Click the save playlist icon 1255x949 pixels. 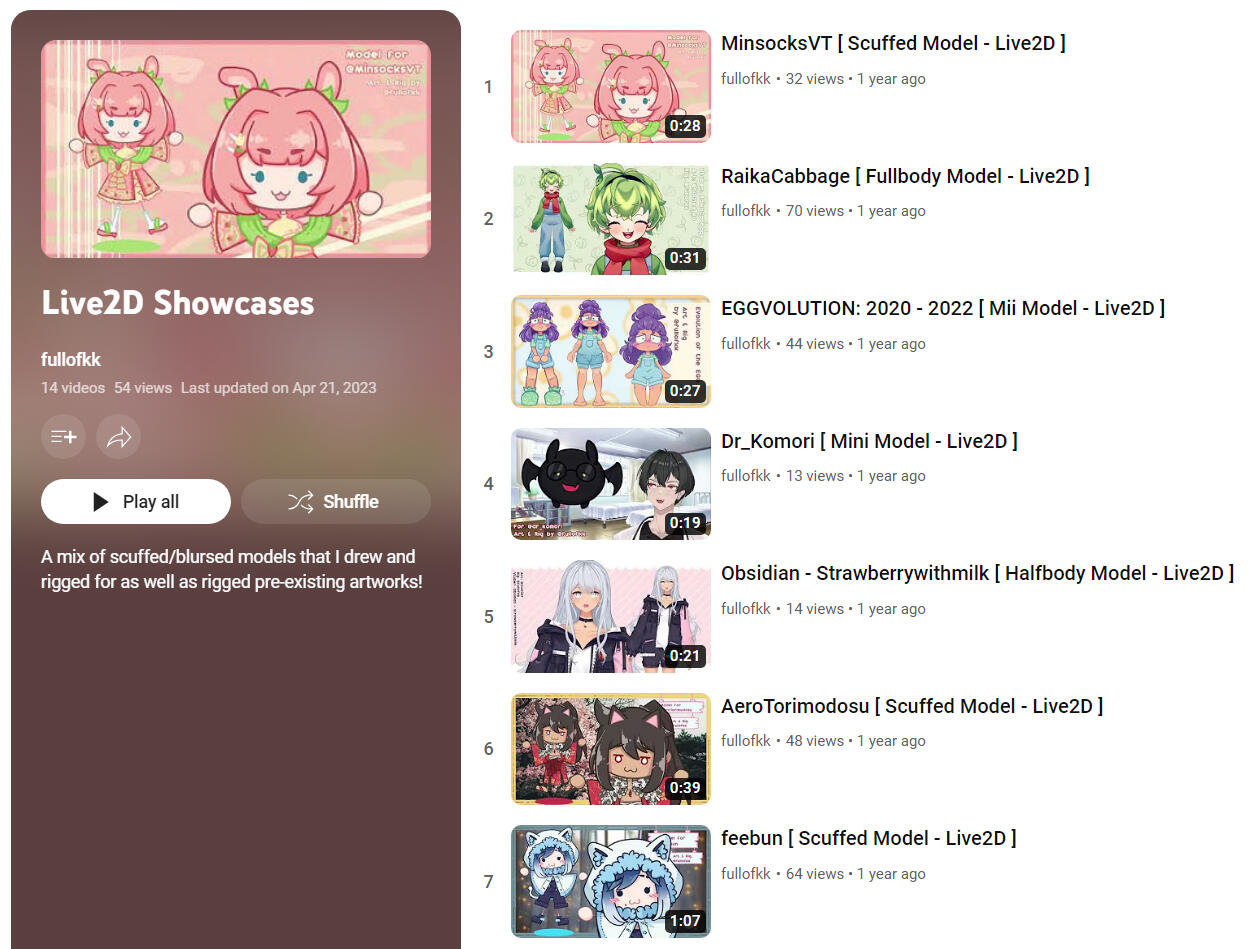(63, 437)
